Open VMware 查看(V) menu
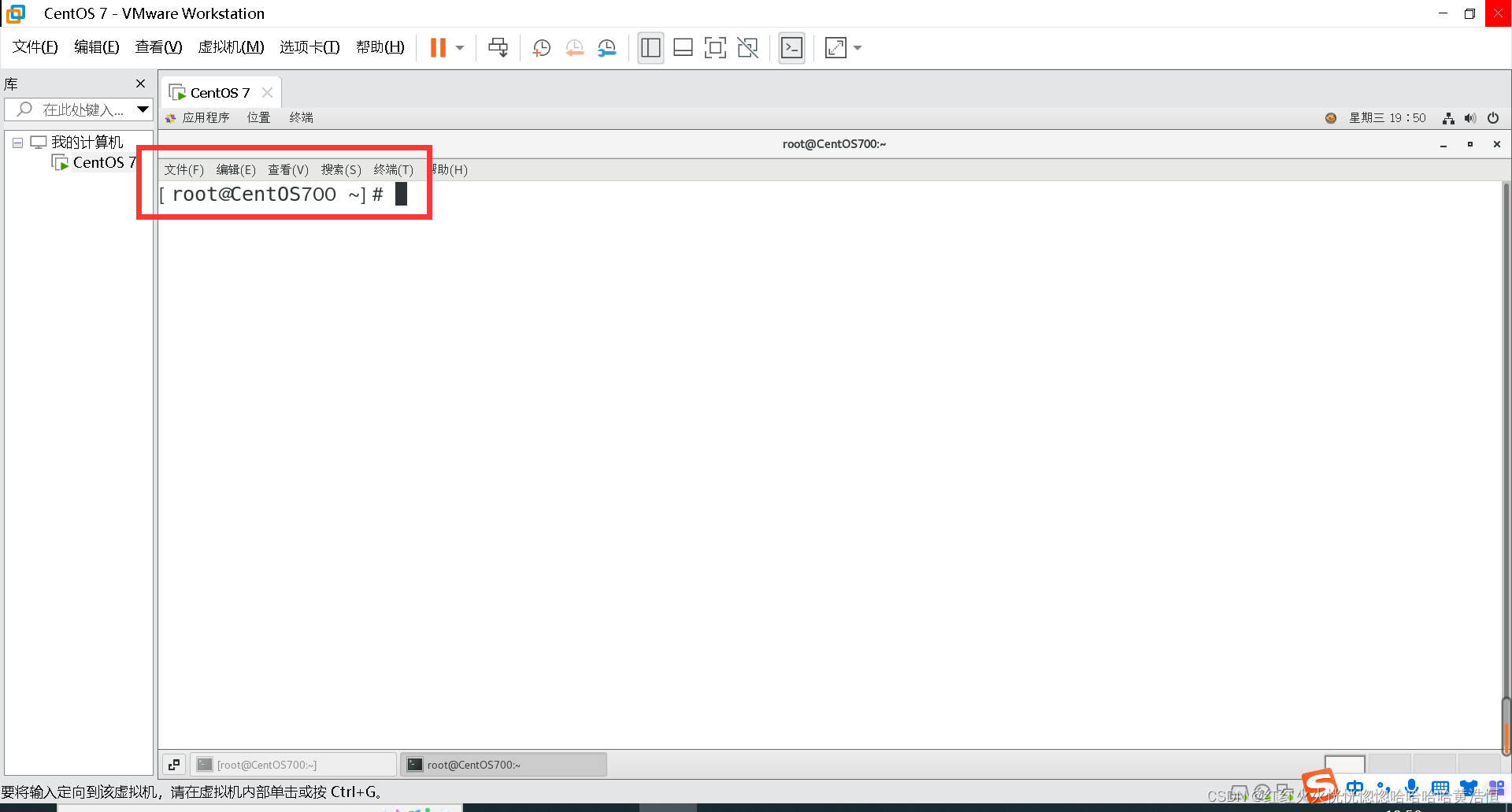 click(x=158, y=47)
